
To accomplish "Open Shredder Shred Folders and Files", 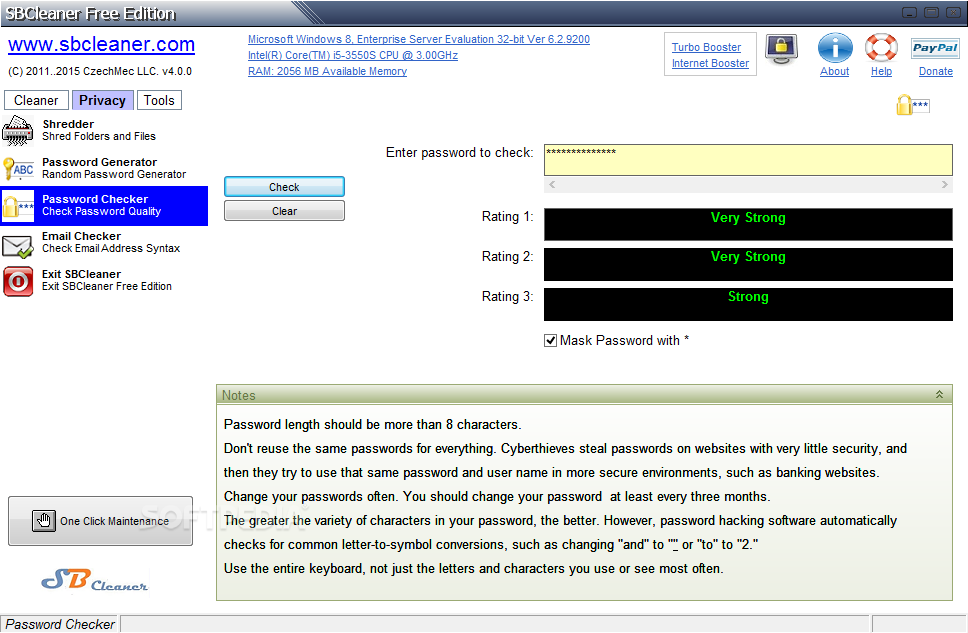I will (x=104, y=130).
